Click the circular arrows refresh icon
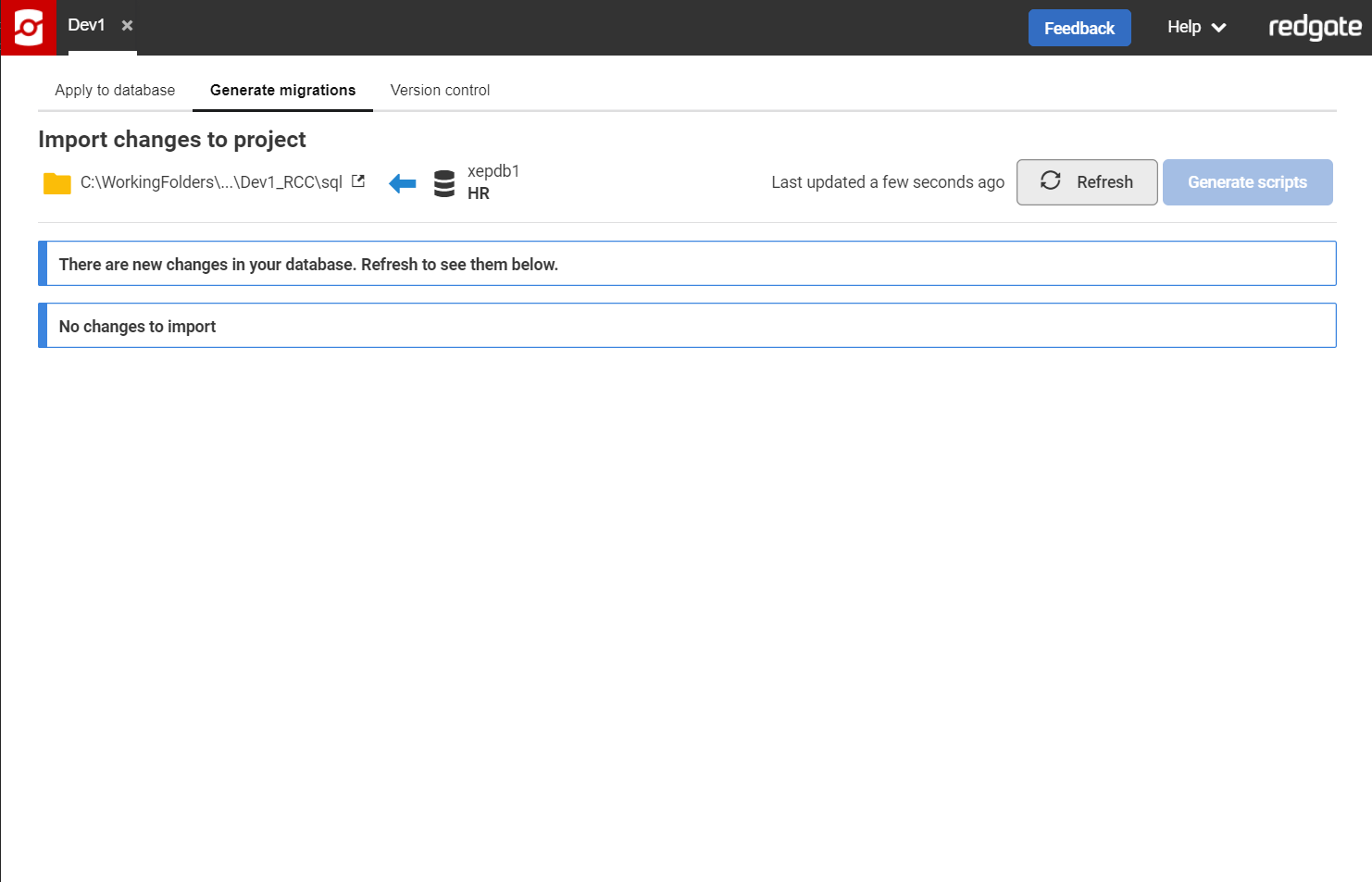 1051,181
